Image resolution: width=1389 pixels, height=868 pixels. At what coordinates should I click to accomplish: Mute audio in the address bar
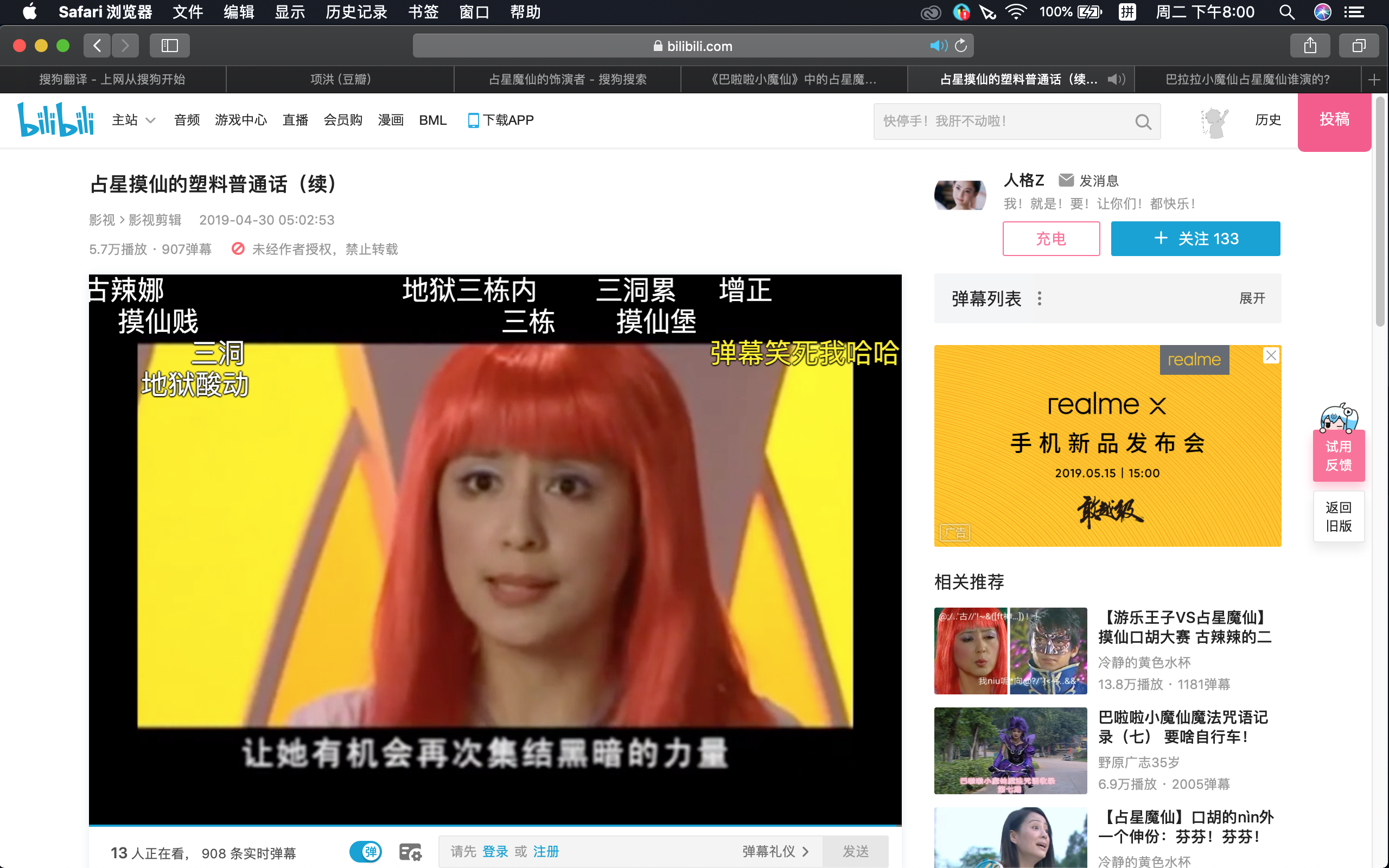(938, 46)
